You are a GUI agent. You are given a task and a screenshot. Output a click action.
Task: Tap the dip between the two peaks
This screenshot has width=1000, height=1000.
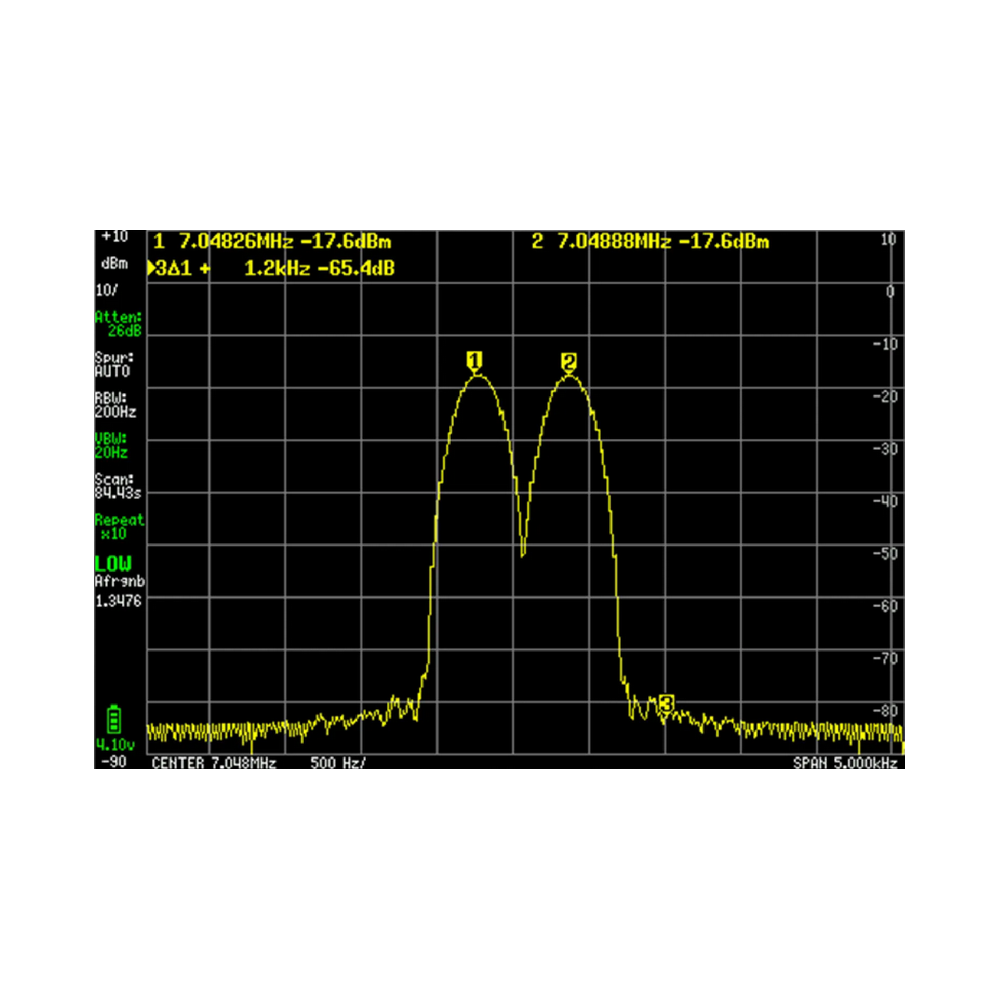pyautogui.click(x=522, y=550)
